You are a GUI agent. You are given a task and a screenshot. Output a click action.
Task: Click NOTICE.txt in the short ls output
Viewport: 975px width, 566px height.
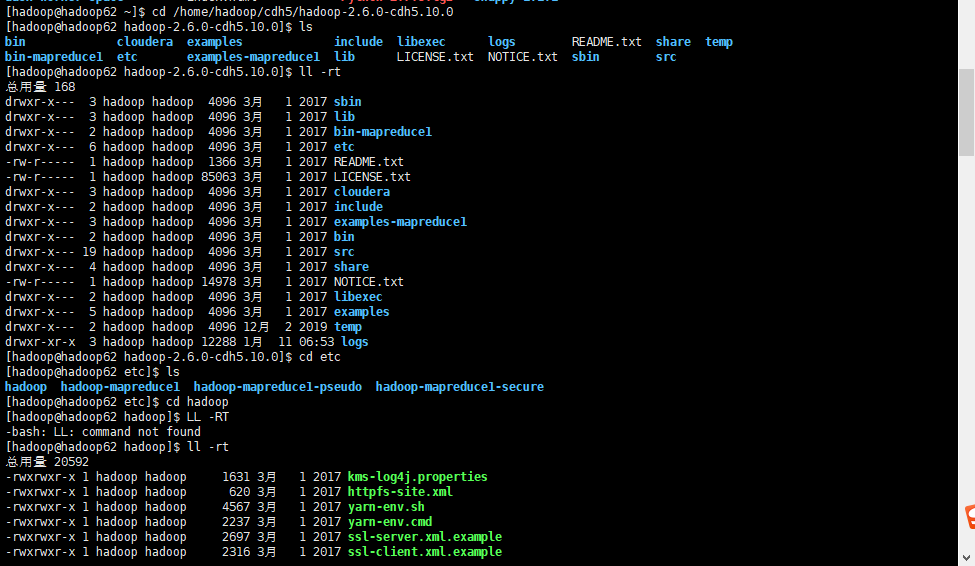tap(523, 57)
